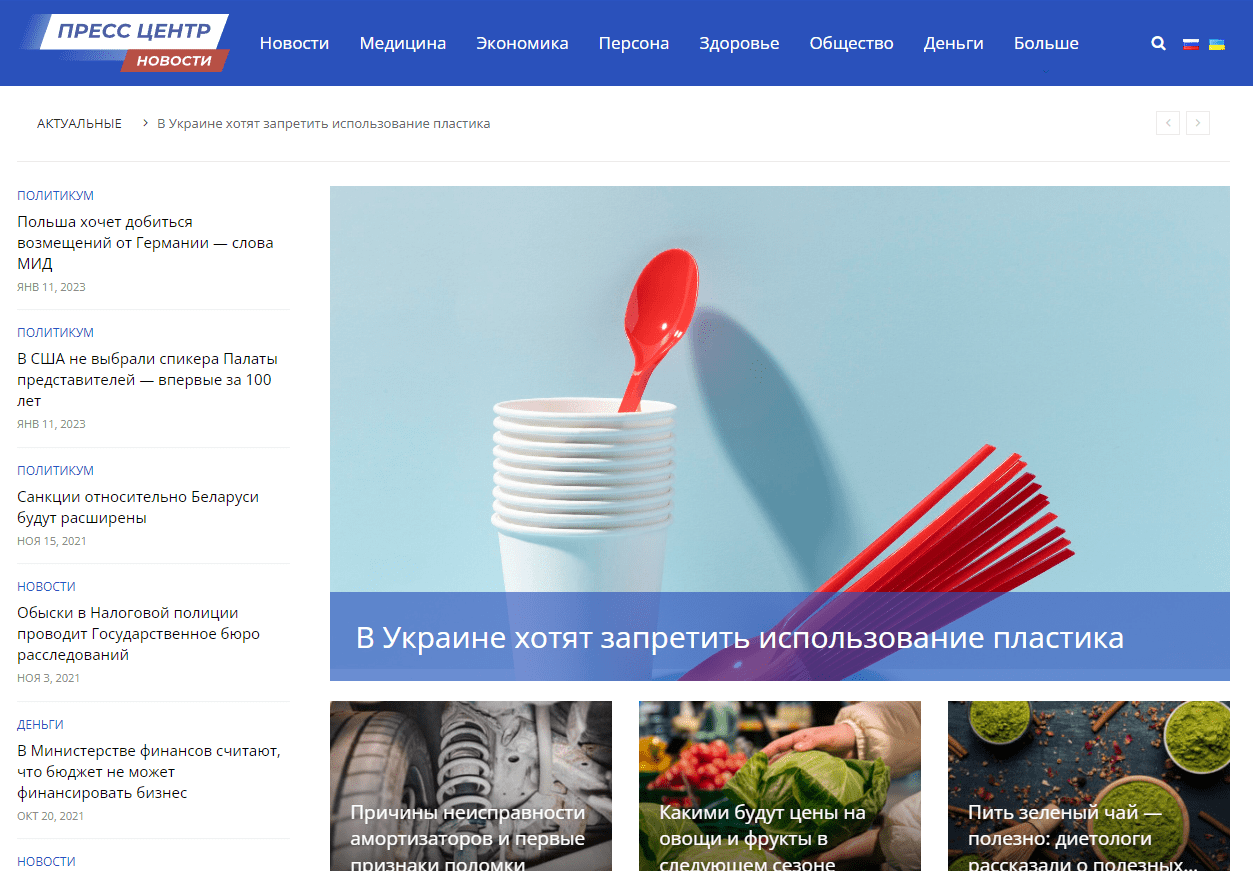Viewport: 1253px width, 871px height.
Task: Show previous ticker headline arrow
Action: (1168, 123)
